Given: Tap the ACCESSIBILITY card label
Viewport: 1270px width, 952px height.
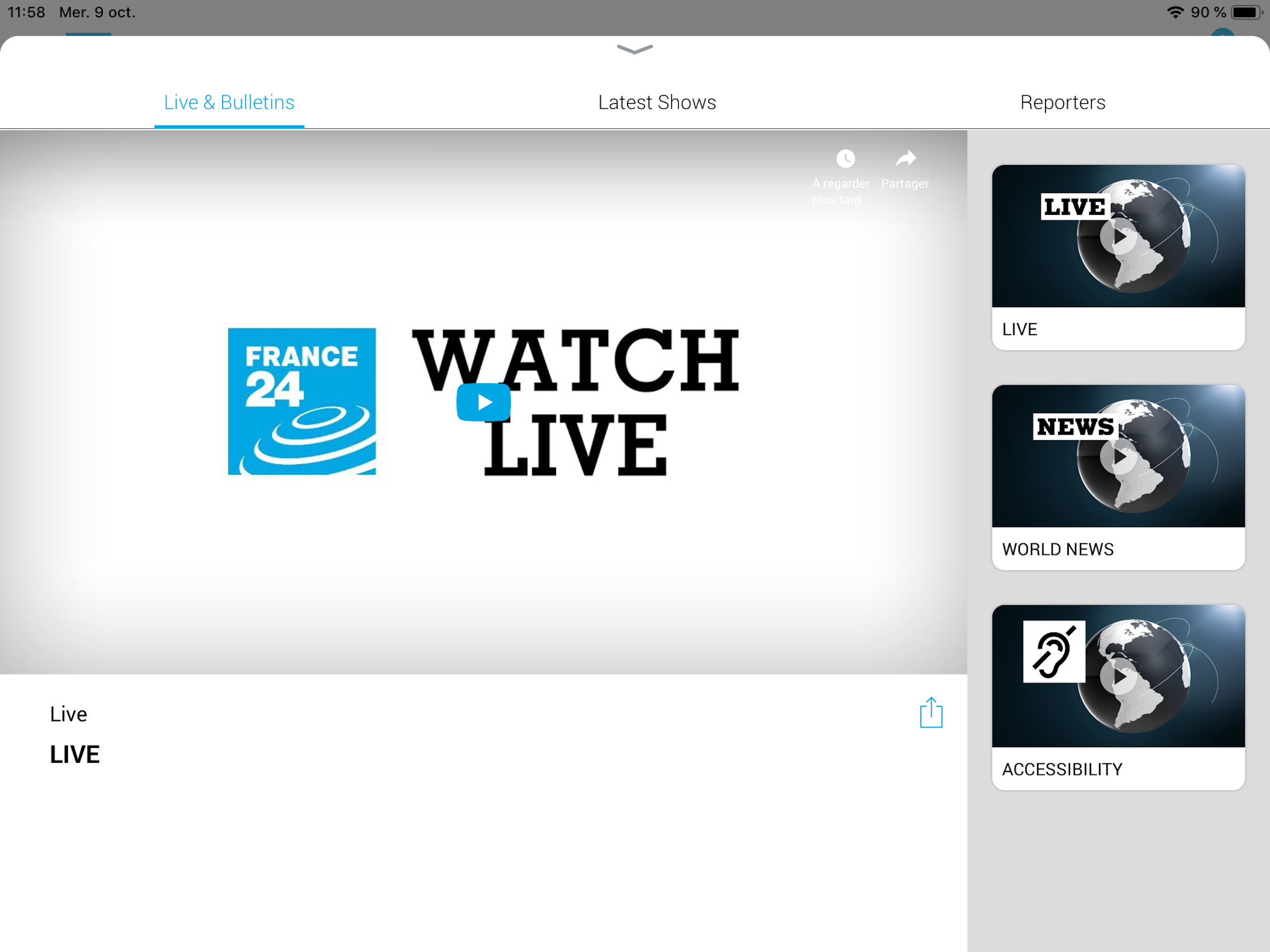Looking at the screenshot, I should click(x=1062, y=769).
